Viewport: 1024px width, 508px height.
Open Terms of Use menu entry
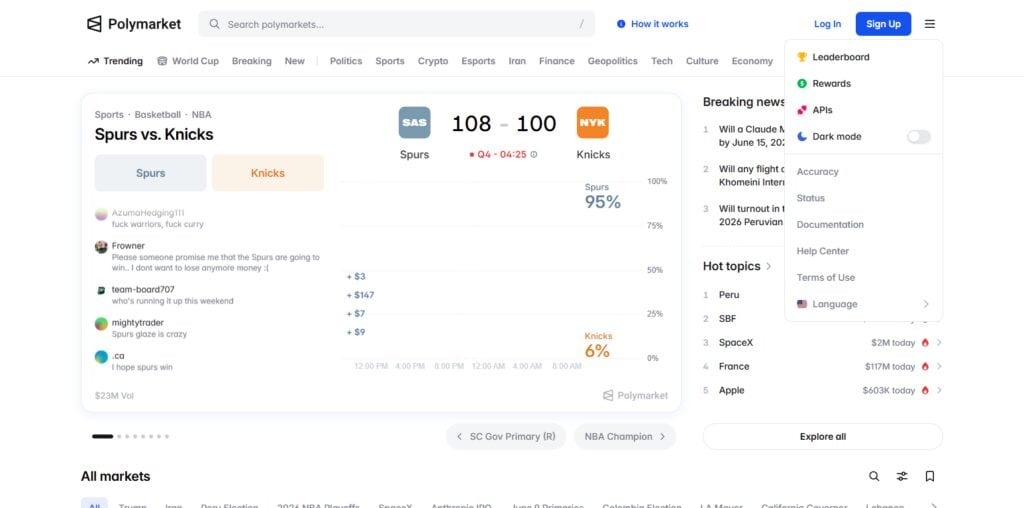point(825,278)
